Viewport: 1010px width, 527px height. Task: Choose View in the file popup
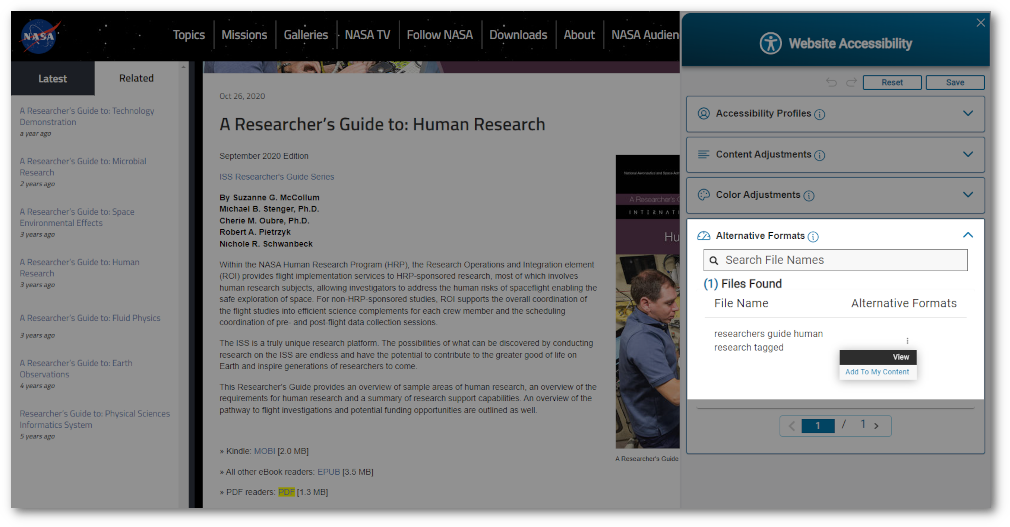click(x=878, y=357)
